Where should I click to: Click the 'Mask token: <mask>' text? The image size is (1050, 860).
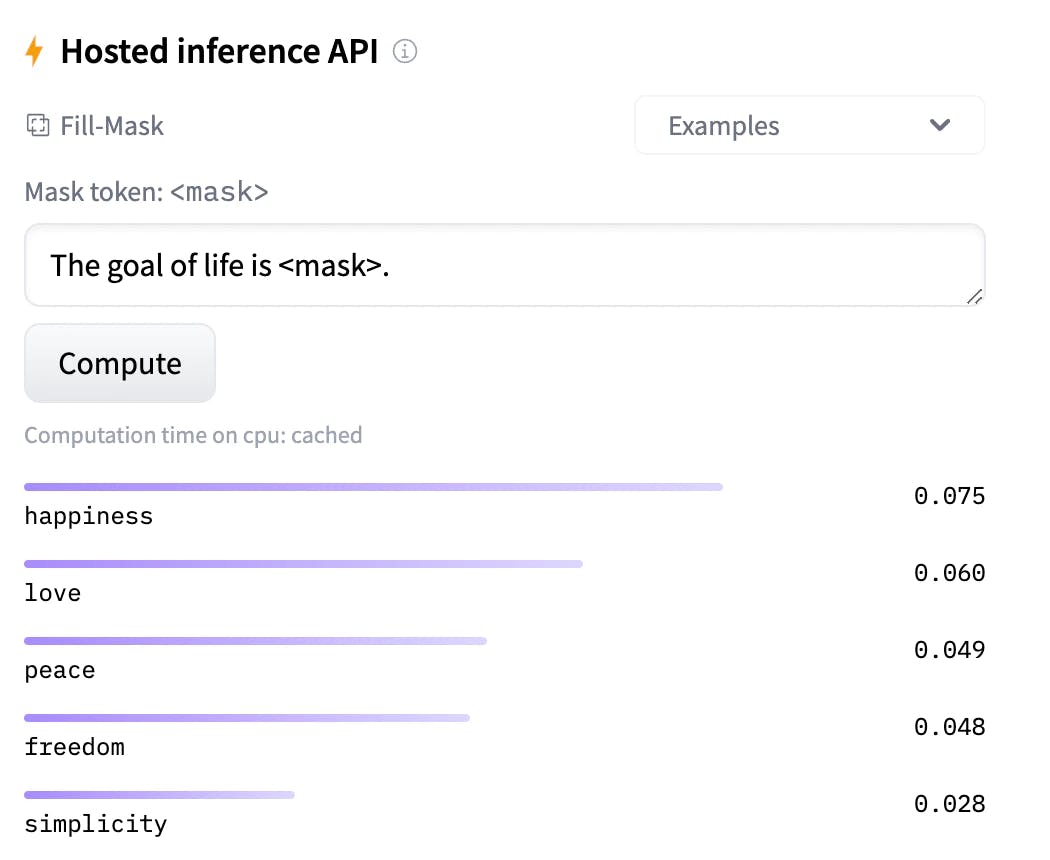coord(147,191)
